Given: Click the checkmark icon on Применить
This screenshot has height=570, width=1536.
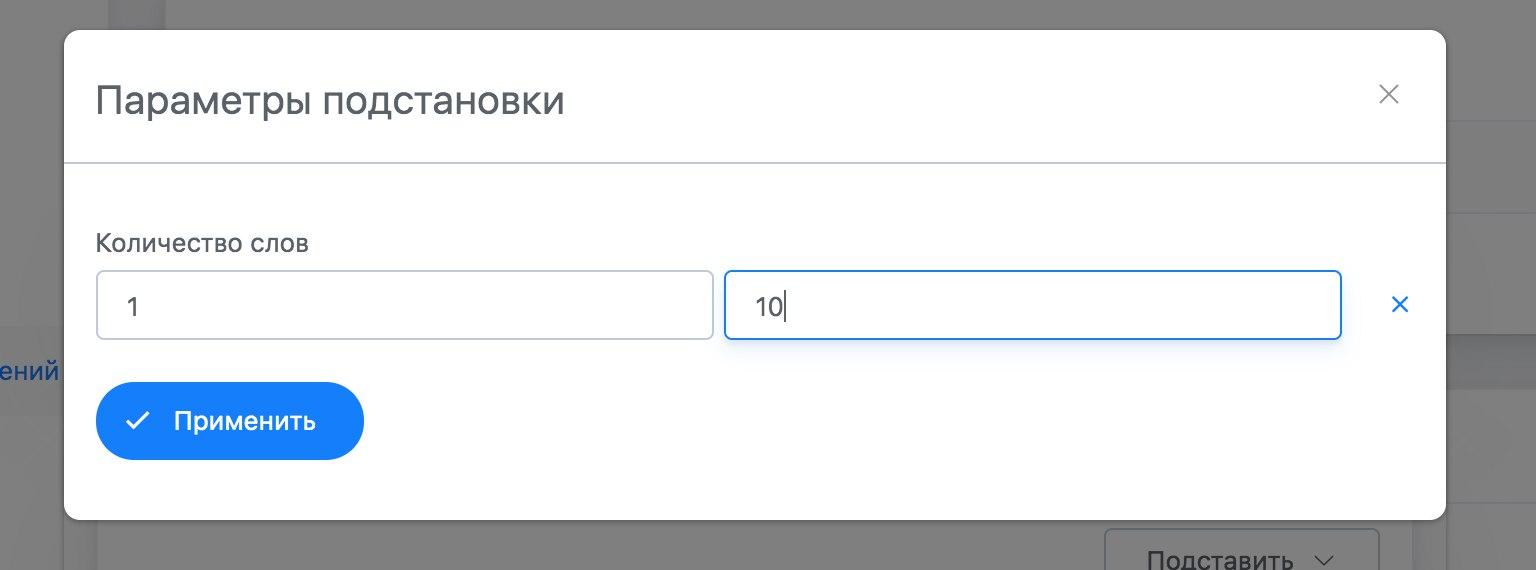Looking at the screenshot, I should (x=138, y=421).
